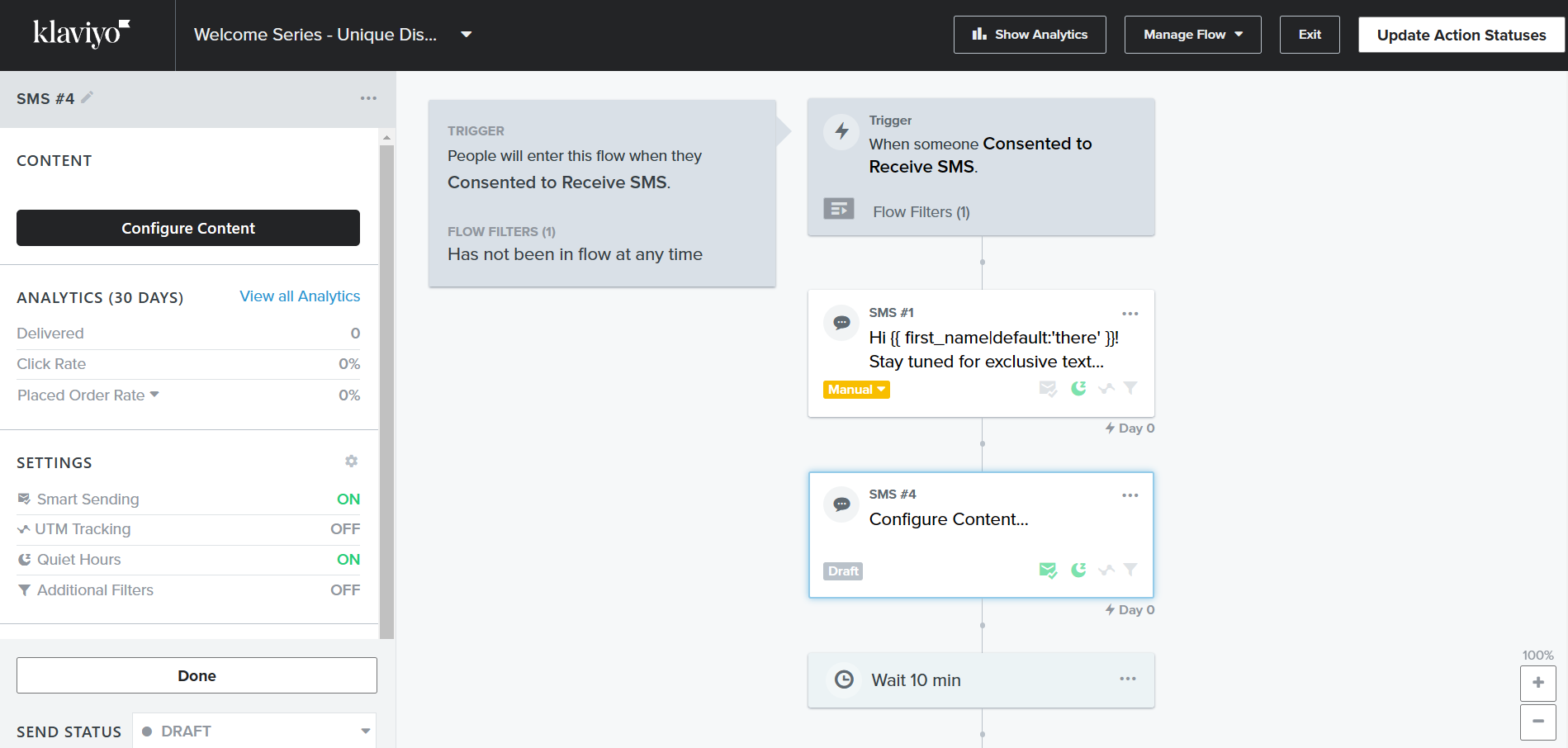Viewport: 1568px width, 748px height.
Task: Click SMS #4 filter funnel icon
Action: (x=1130, y=570)
